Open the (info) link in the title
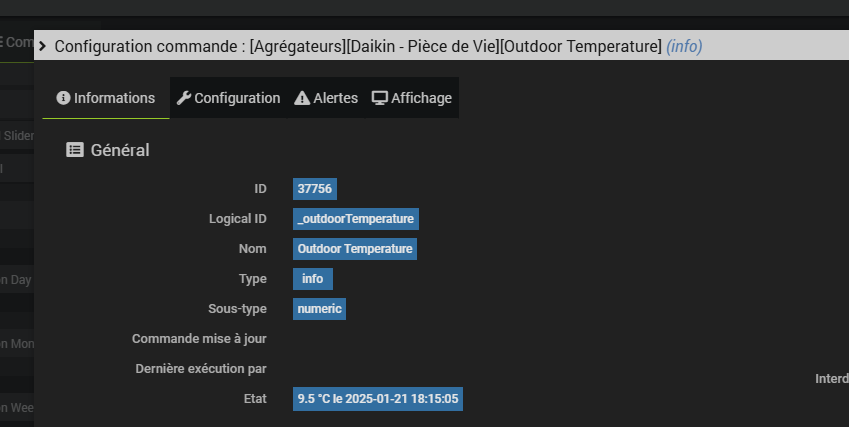This screenshot has width=849, height=427. pos(684,46)
